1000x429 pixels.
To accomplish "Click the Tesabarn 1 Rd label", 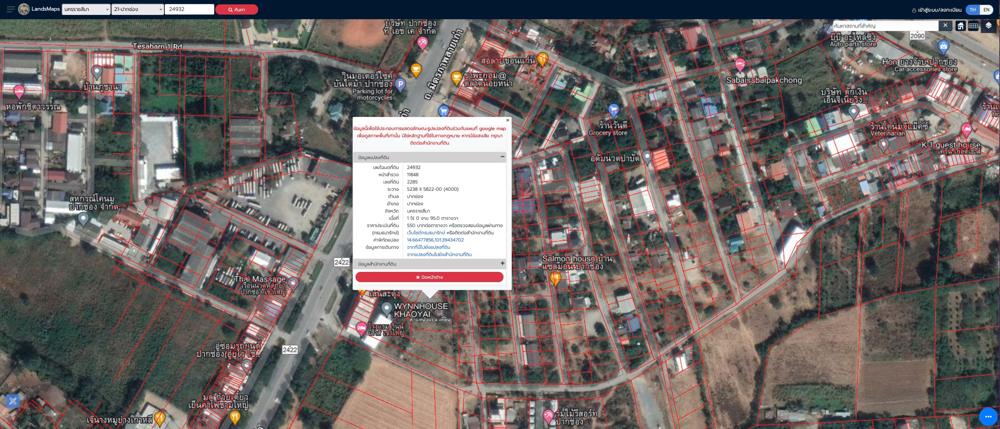I will pos(157,46).
